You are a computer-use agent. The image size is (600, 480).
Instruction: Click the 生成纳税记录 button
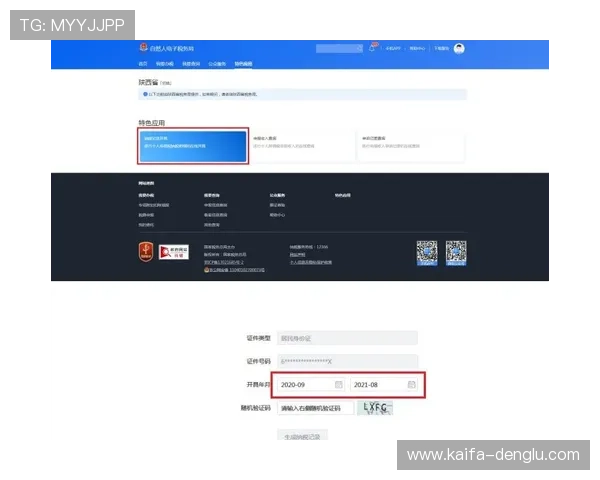click(302, 436)
